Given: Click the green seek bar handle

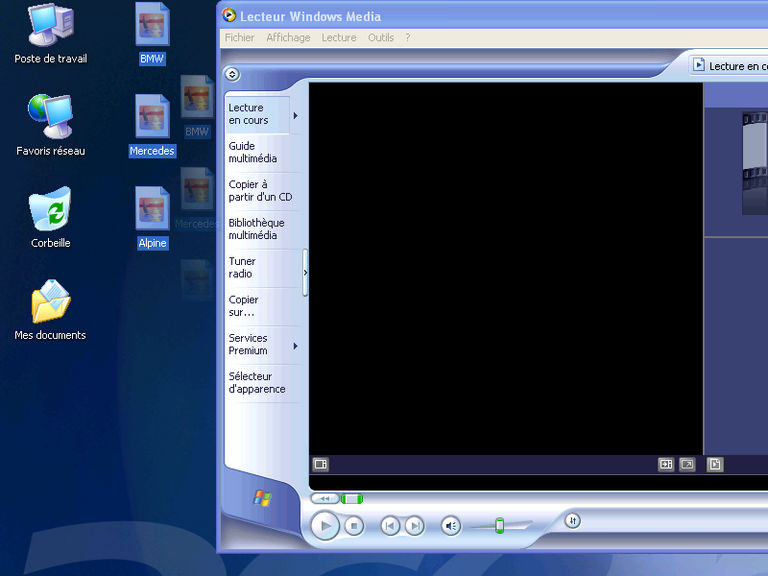Looking at the screenshot, I should tap(352, 499).
